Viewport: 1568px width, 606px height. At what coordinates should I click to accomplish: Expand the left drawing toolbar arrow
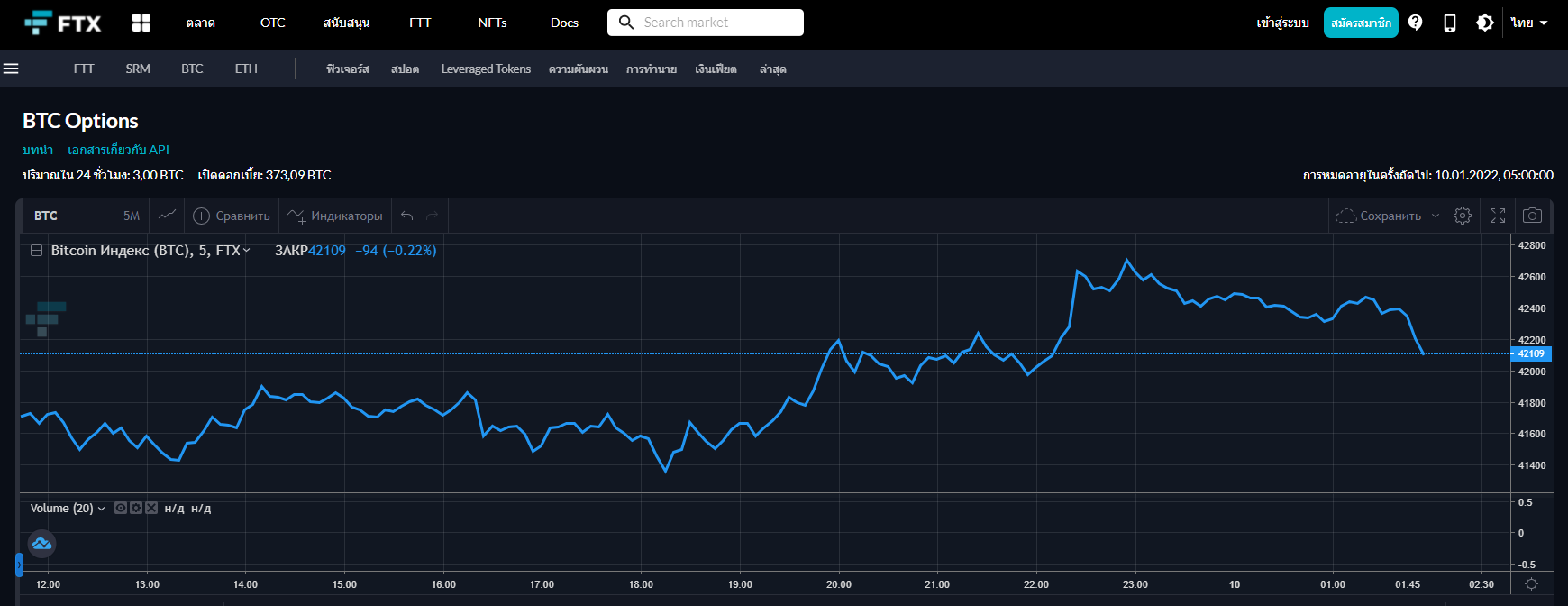[x=19, y=565]
